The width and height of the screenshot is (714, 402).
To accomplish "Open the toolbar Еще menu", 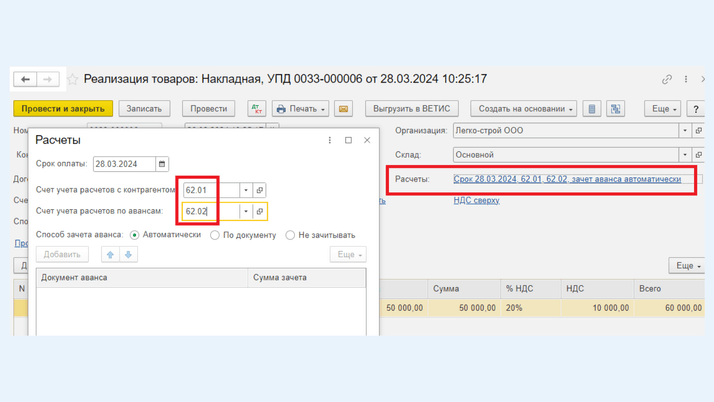I will pos(663,109).
